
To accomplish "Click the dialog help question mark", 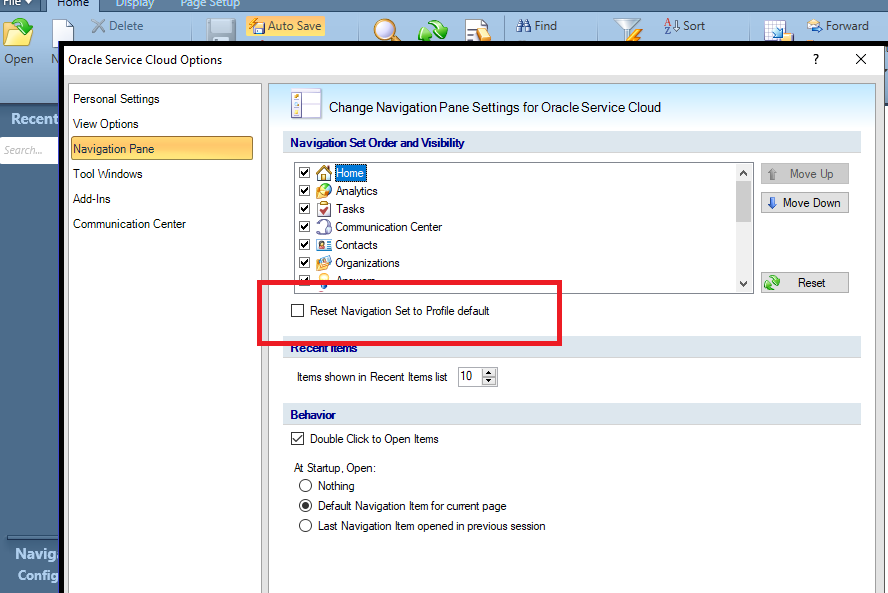I will [816, 59].
